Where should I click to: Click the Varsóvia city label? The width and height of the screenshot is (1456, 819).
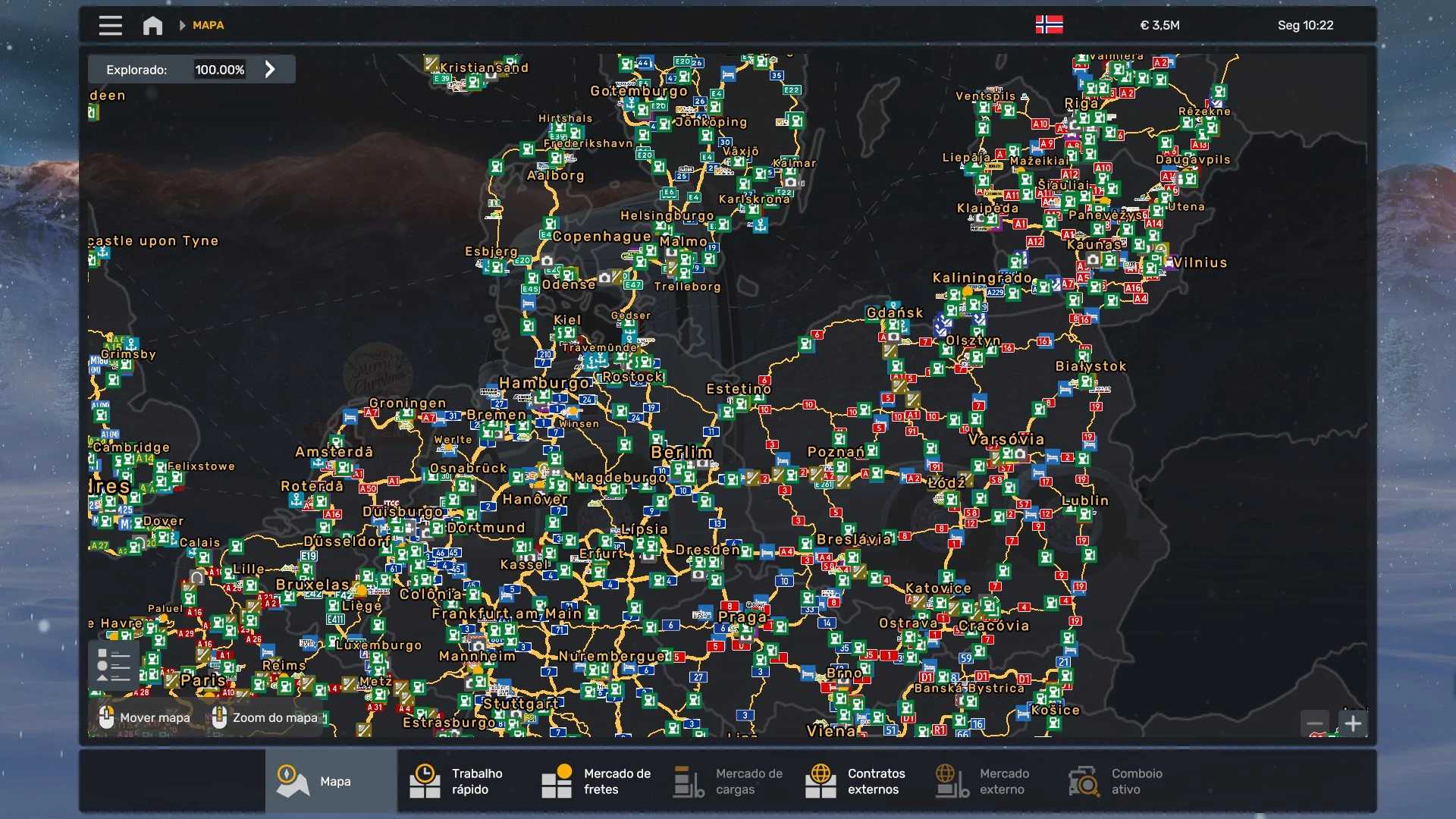(1006, 439)
